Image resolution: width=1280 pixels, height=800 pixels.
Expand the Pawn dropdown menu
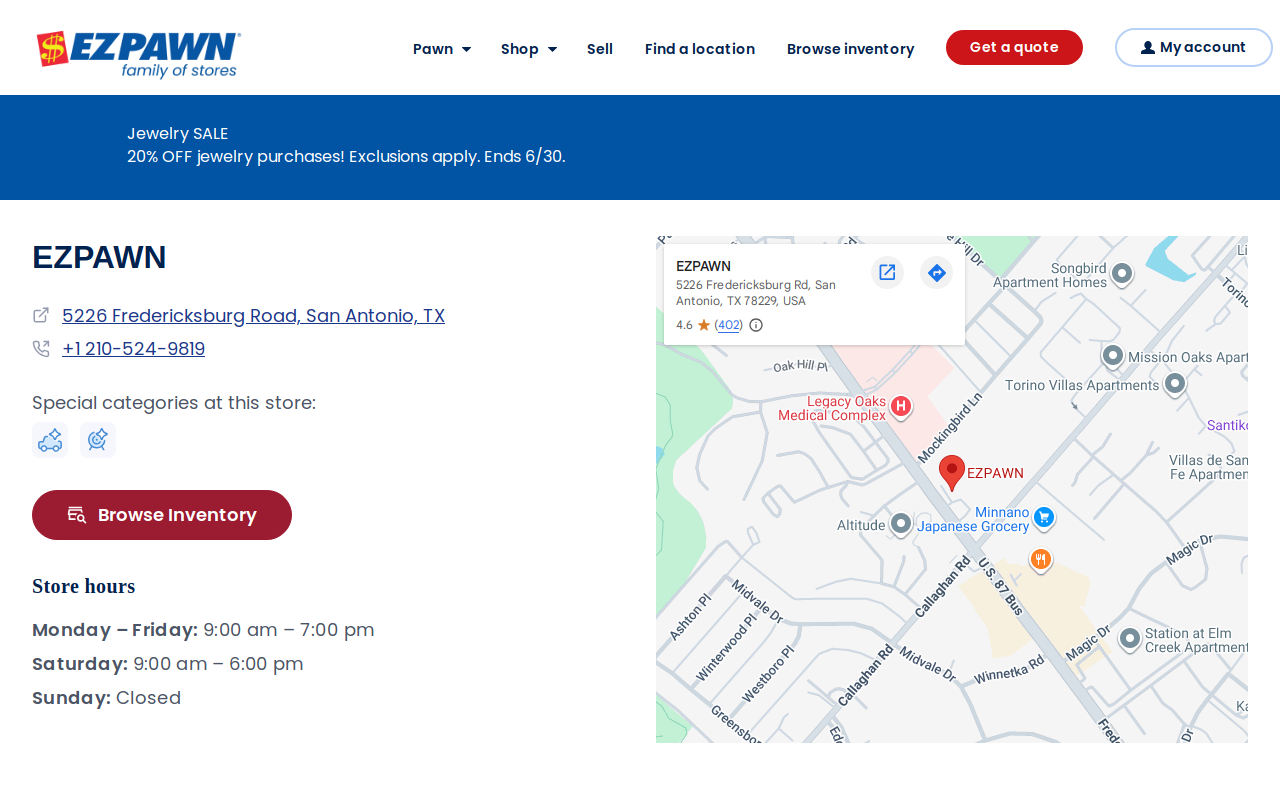tap(442, 49)
